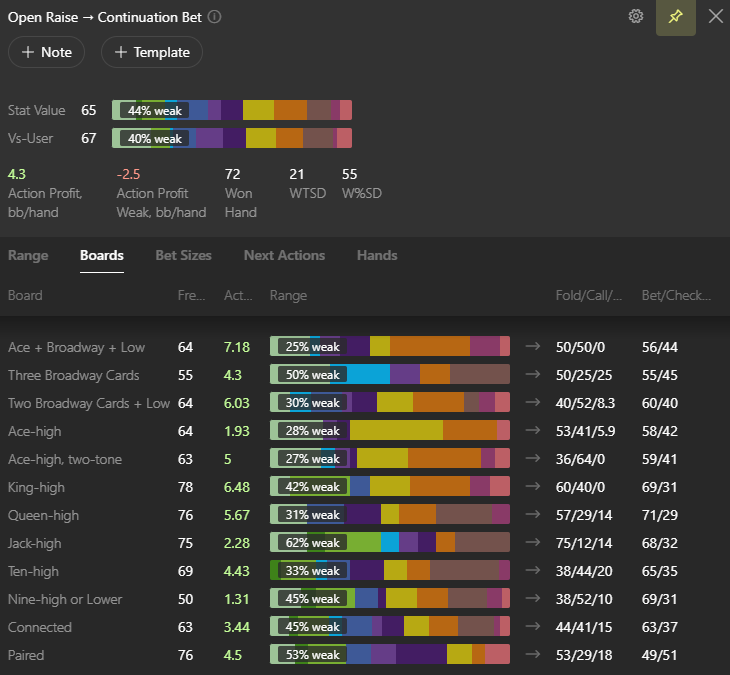Open the Paired row arrow
The image size is (730, 675).
[533, 655]
